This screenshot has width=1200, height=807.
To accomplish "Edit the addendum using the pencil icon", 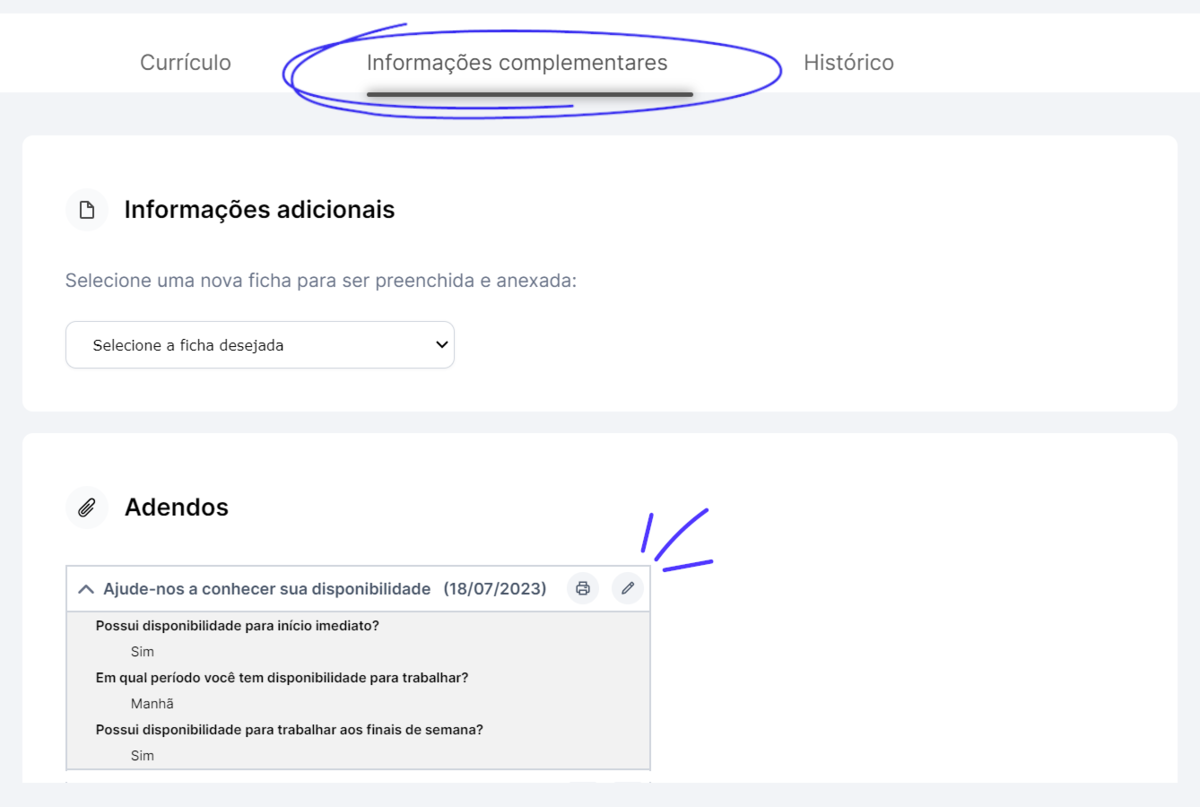I will 628,588.
